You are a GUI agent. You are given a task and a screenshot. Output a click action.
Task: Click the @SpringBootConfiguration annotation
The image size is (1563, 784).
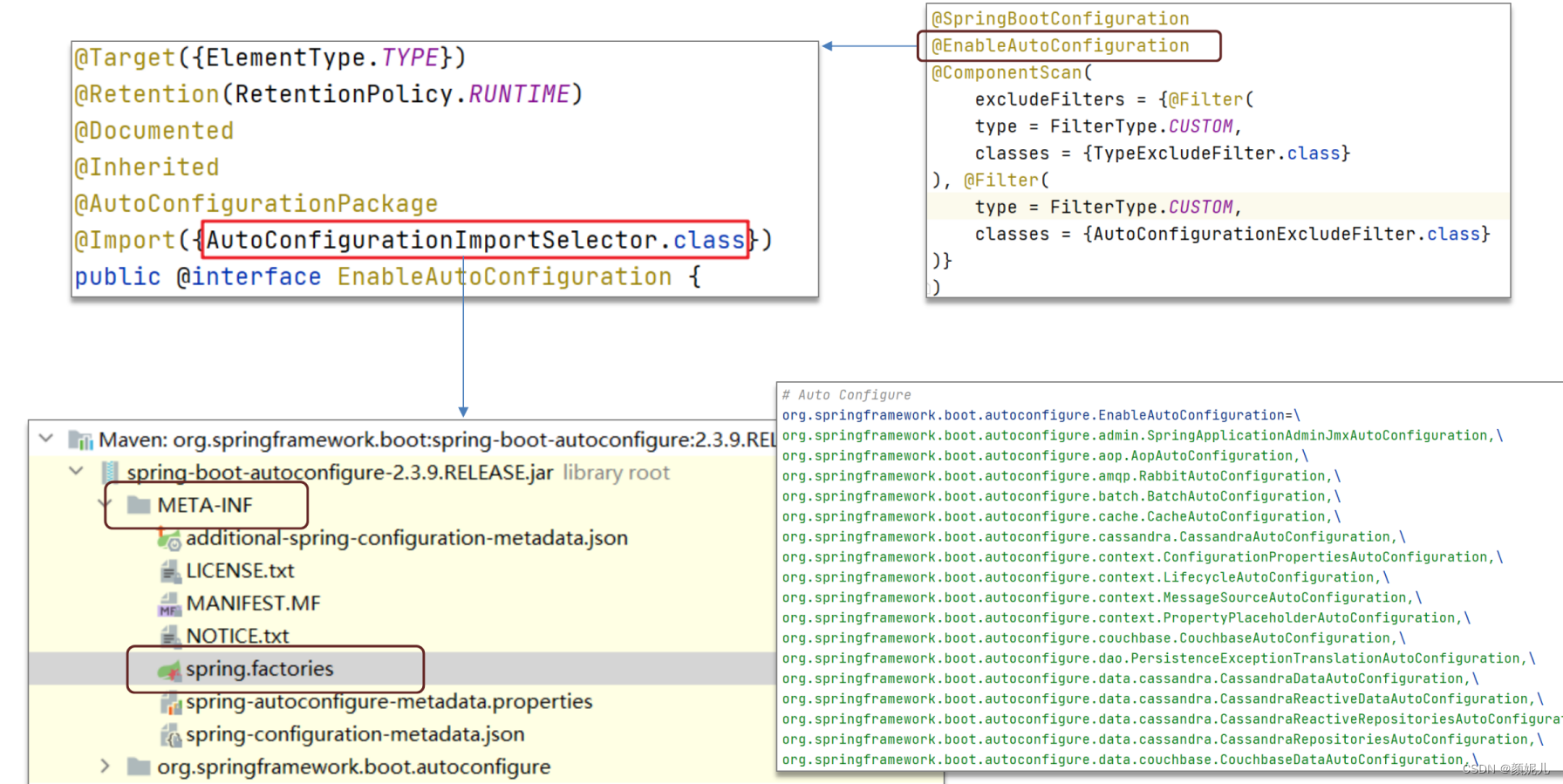tap(1061, 18)
